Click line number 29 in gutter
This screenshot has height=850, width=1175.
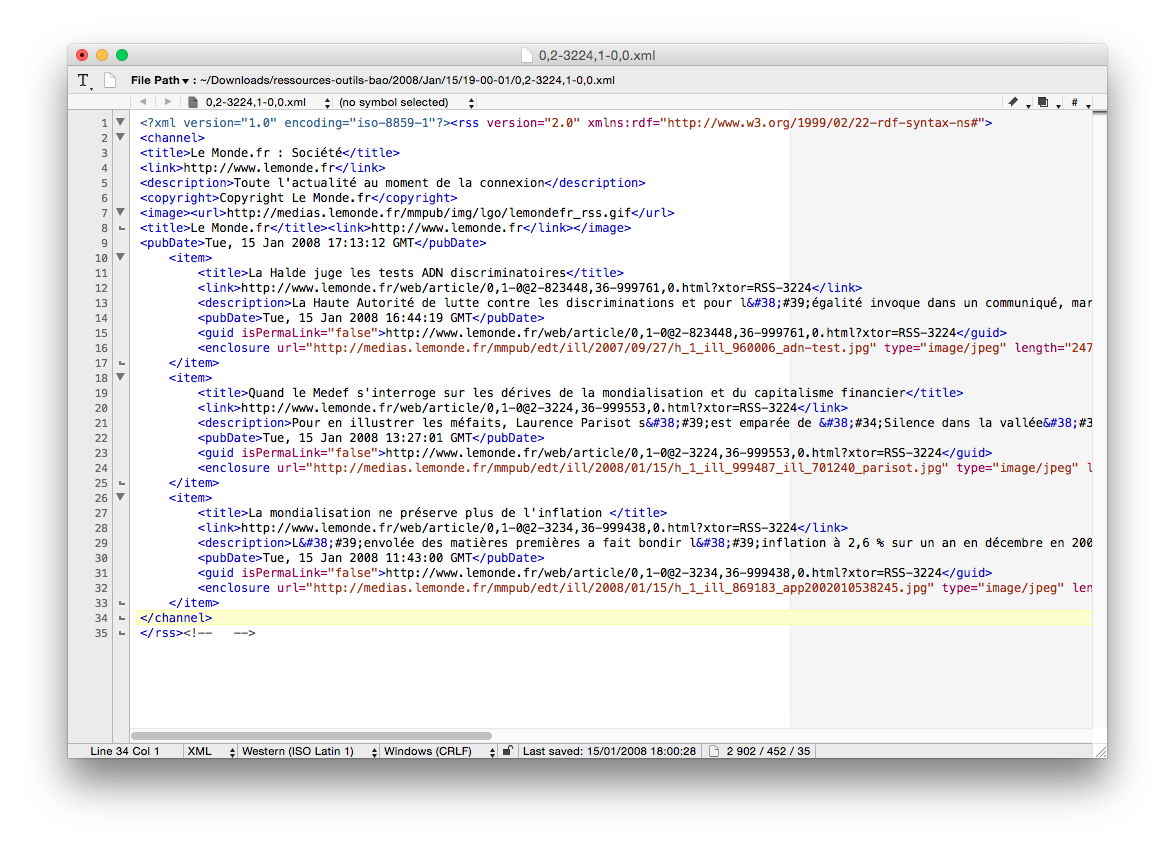101,543
